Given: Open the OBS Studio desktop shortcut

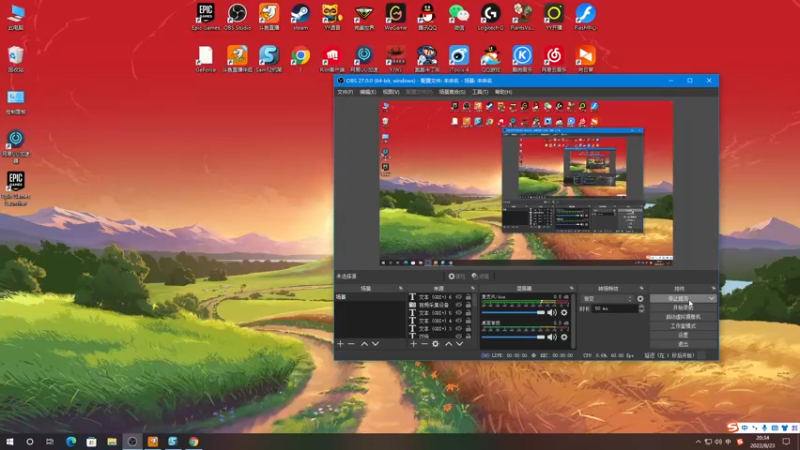Looking at the screenshot, I should (237, 17).
